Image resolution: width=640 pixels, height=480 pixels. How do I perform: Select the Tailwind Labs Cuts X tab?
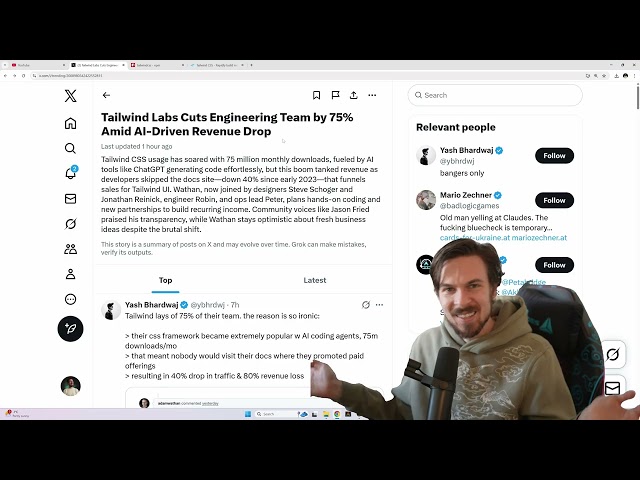98,65
